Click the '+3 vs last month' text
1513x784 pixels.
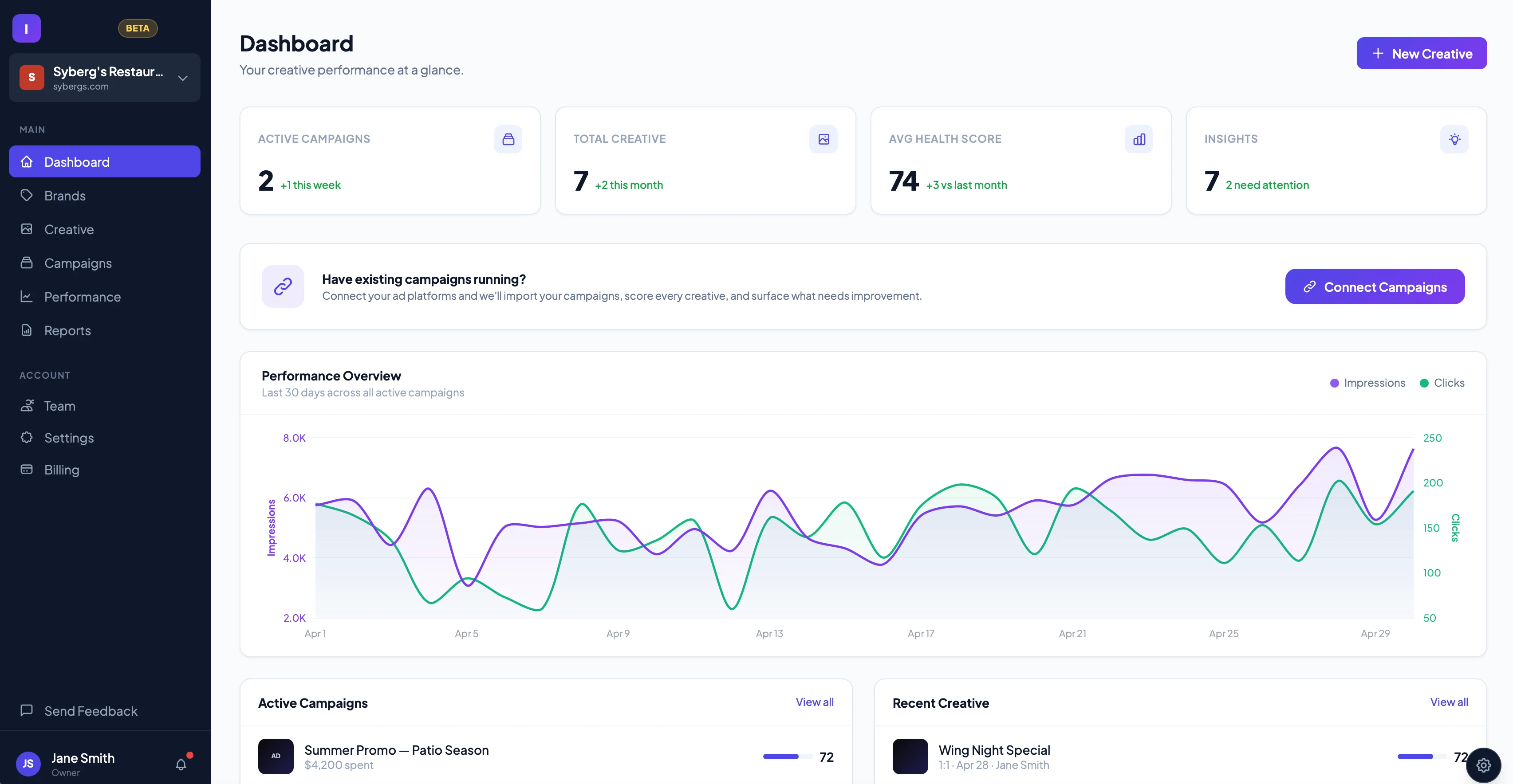[x=967, y=185]
